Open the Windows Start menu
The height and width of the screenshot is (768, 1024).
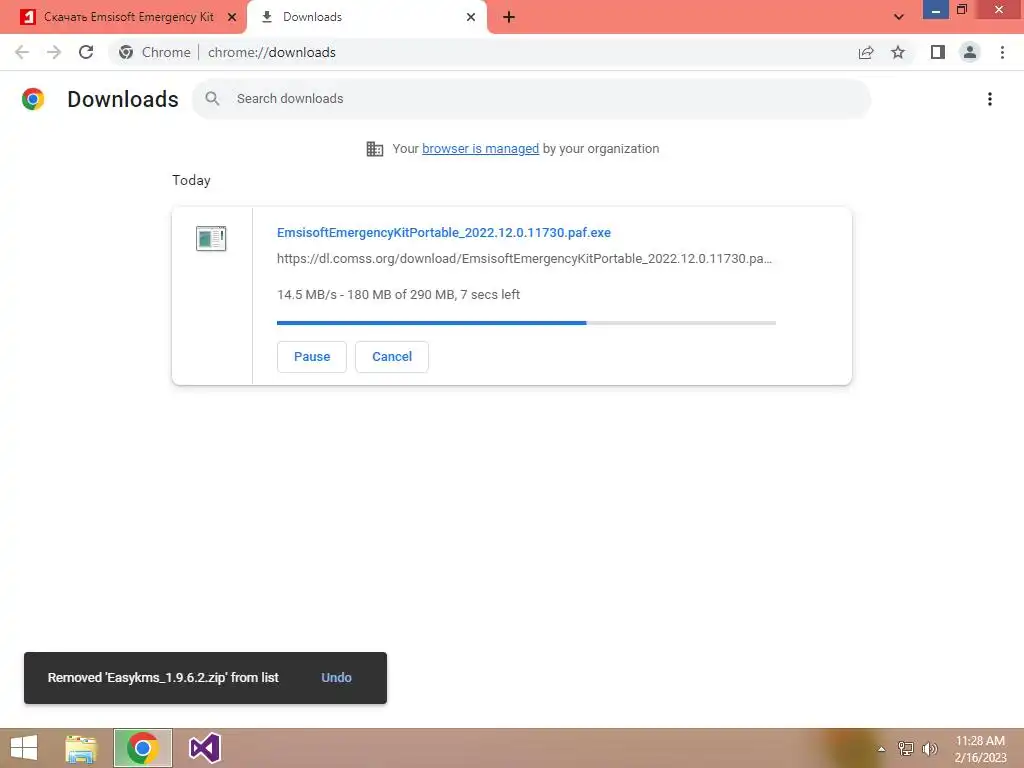[24, 748]
